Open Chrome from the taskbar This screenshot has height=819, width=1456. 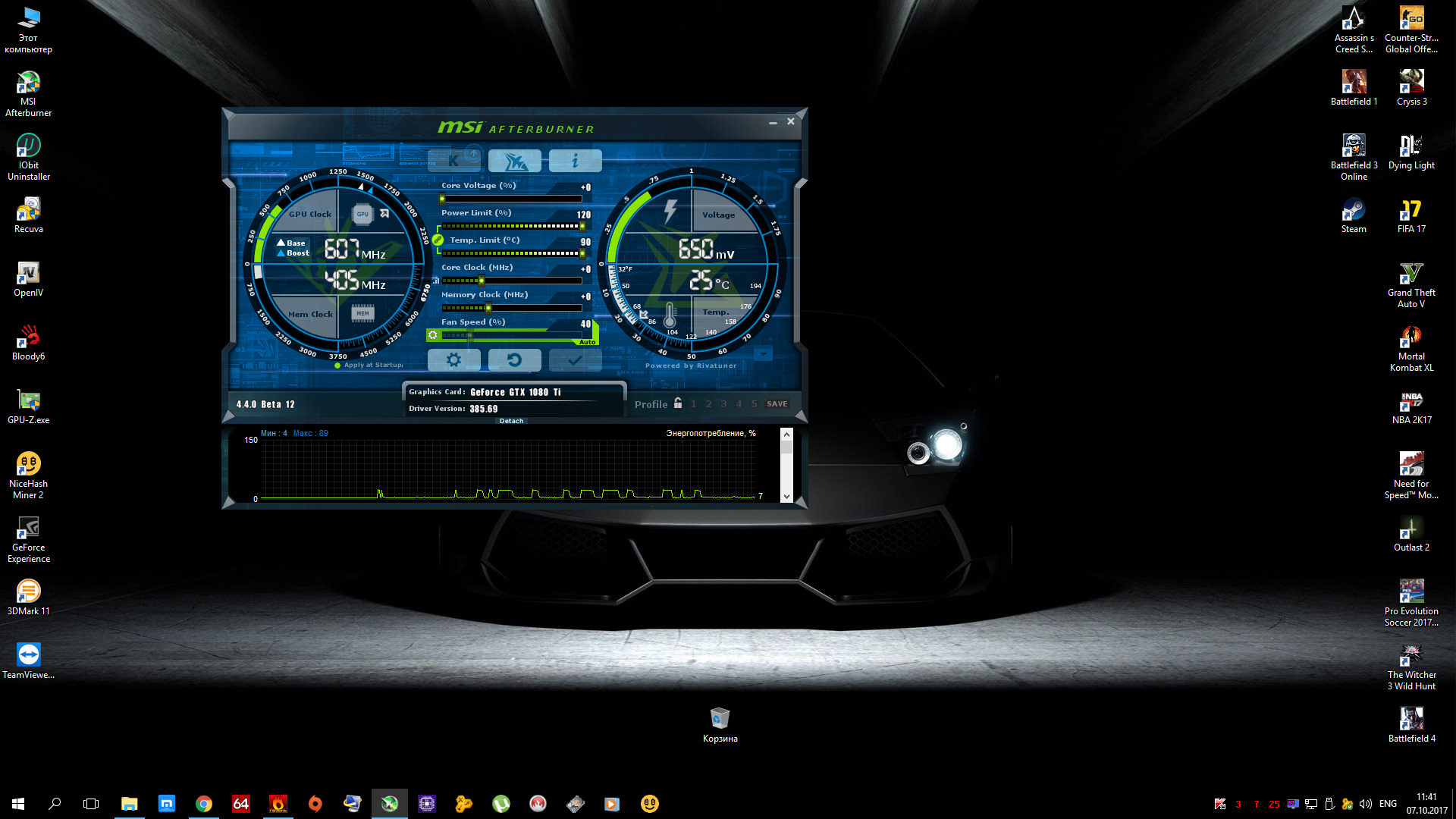(x=203, y=804)
